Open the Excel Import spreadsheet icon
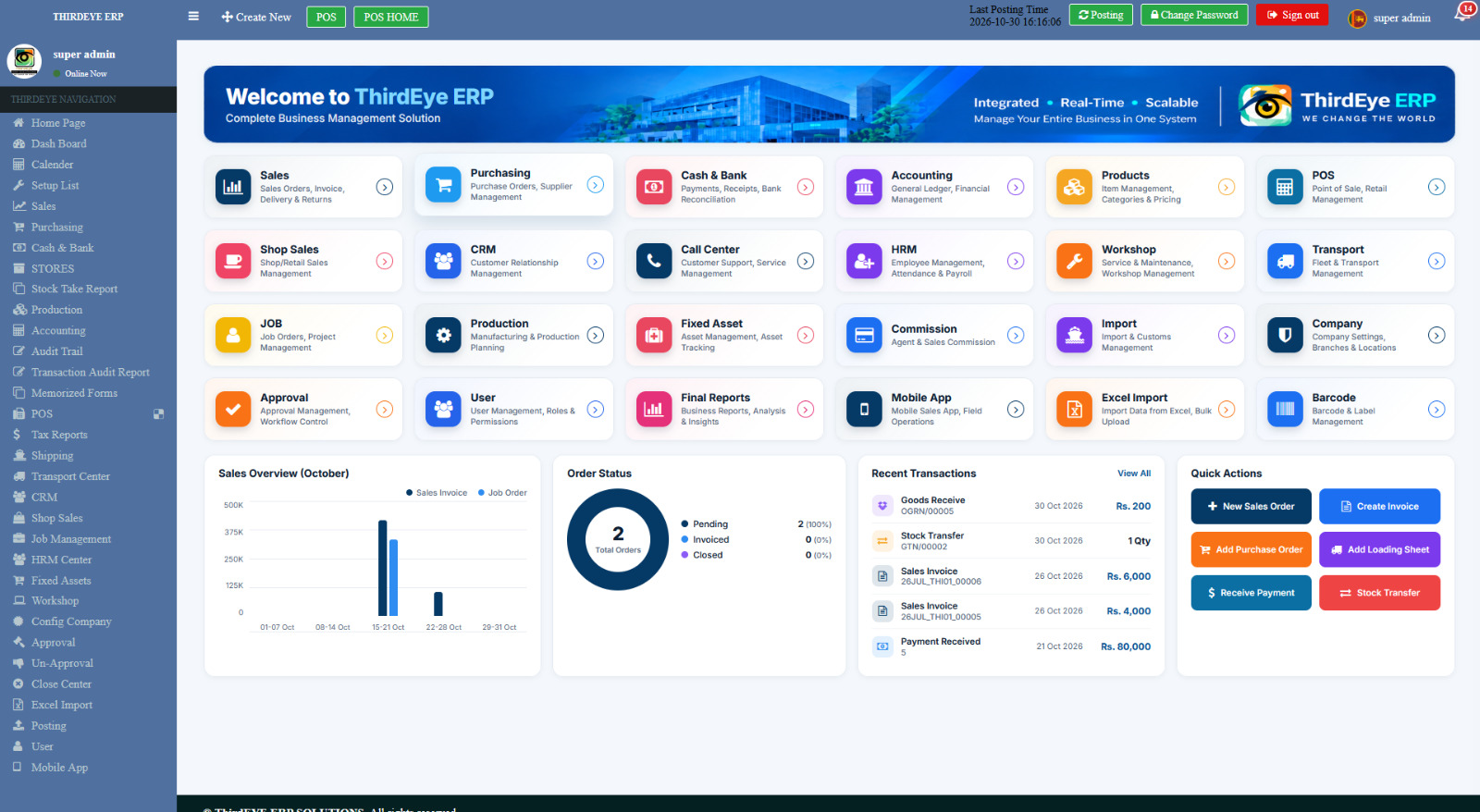Viewport: 1480px width, 812px height. click(x=1074, y=409)
